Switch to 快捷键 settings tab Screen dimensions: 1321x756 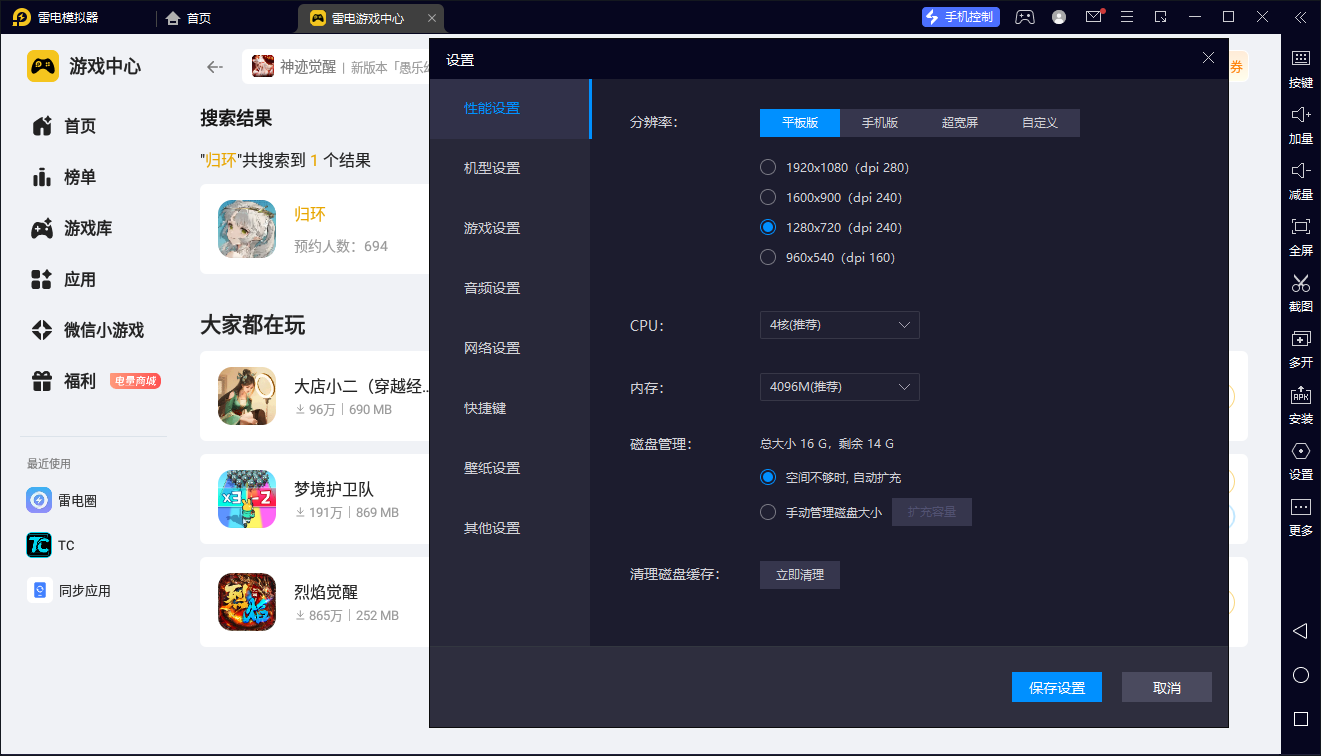pyautogui.click(x=510, y=408)
